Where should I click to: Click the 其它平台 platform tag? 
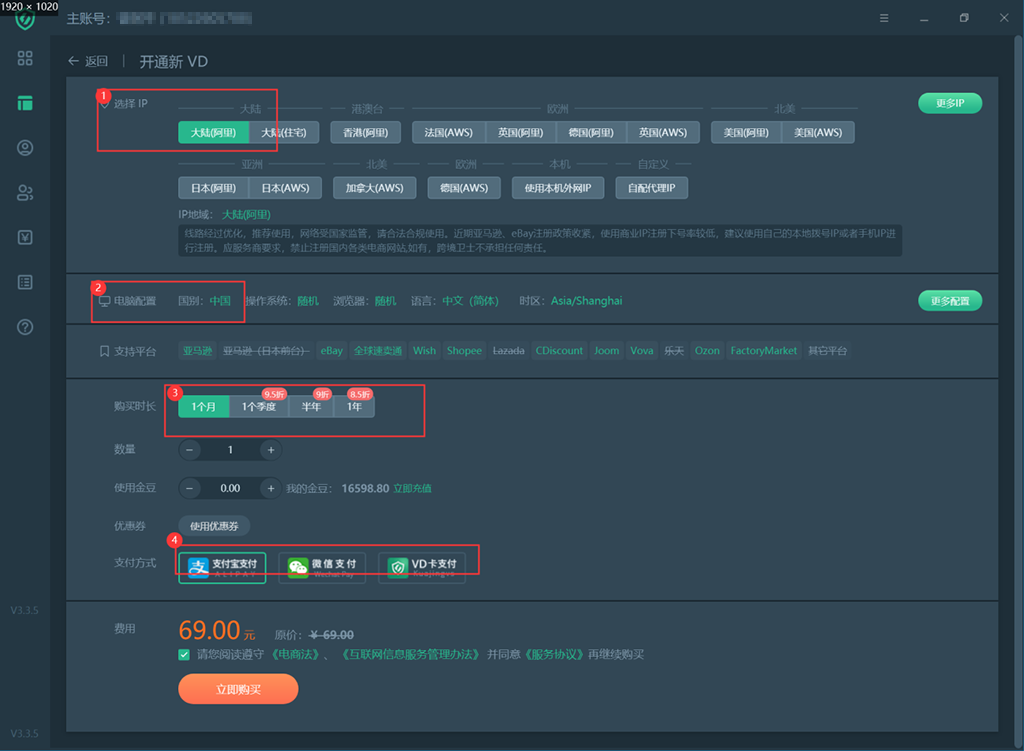(x=827, y=351)
